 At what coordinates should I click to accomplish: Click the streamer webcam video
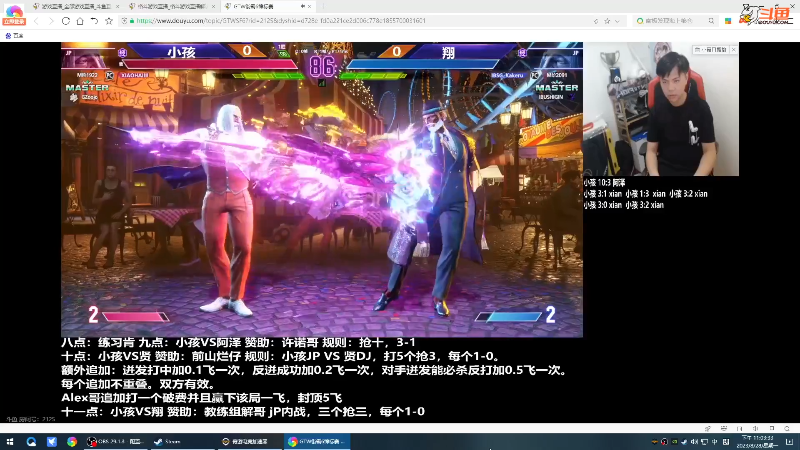(661, 109)
